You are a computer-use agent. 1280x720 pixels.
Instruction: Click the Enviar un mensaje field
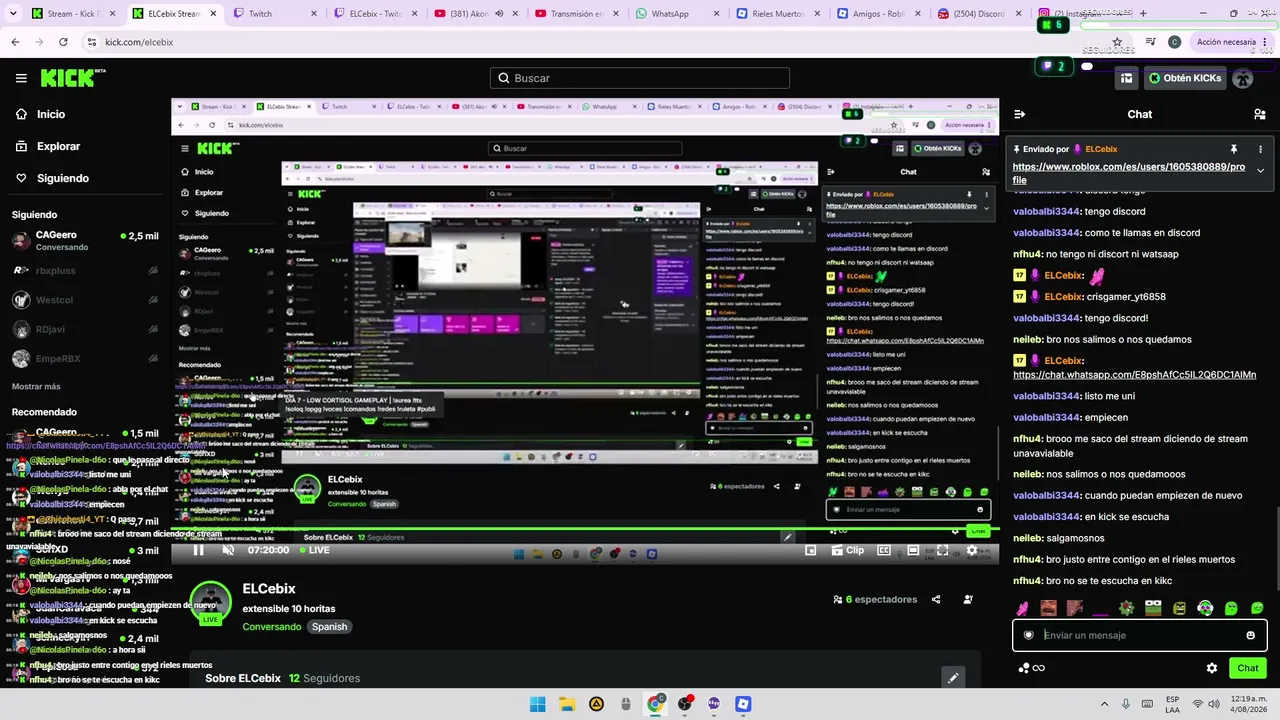coord(1140,635)
